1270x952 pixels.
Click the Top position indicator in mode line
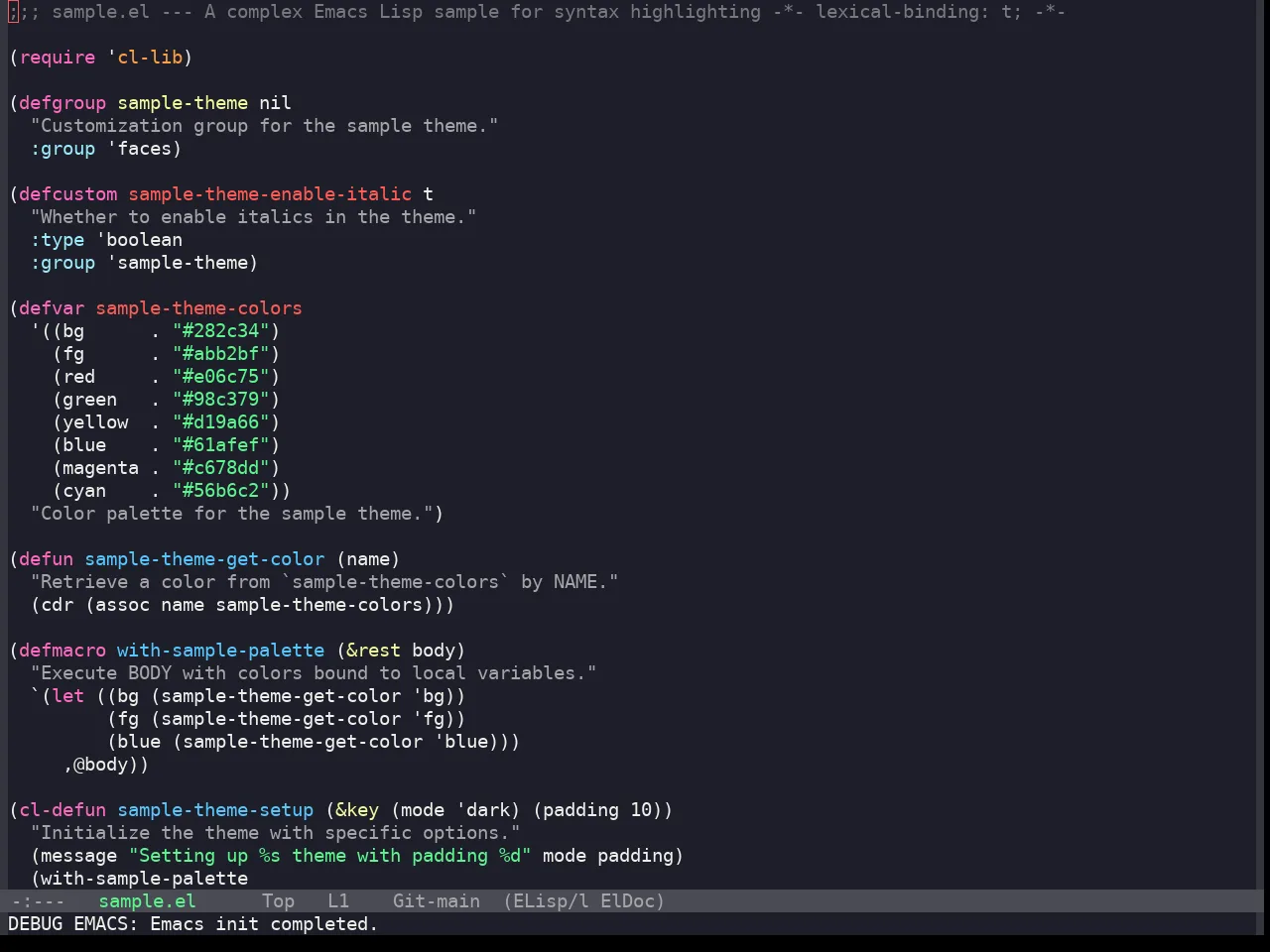[x=278, y=900]
